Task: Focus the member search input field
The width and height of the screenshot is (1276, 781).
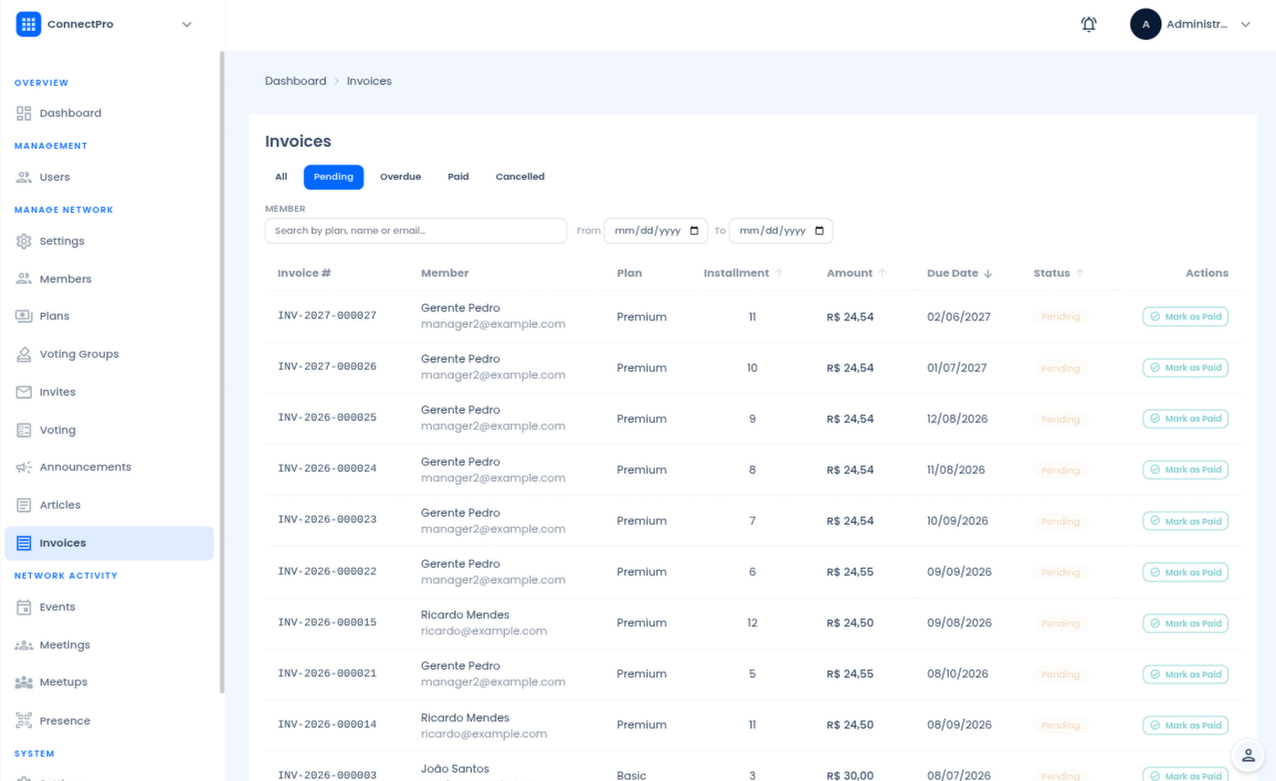Action: tap(416, 231)
